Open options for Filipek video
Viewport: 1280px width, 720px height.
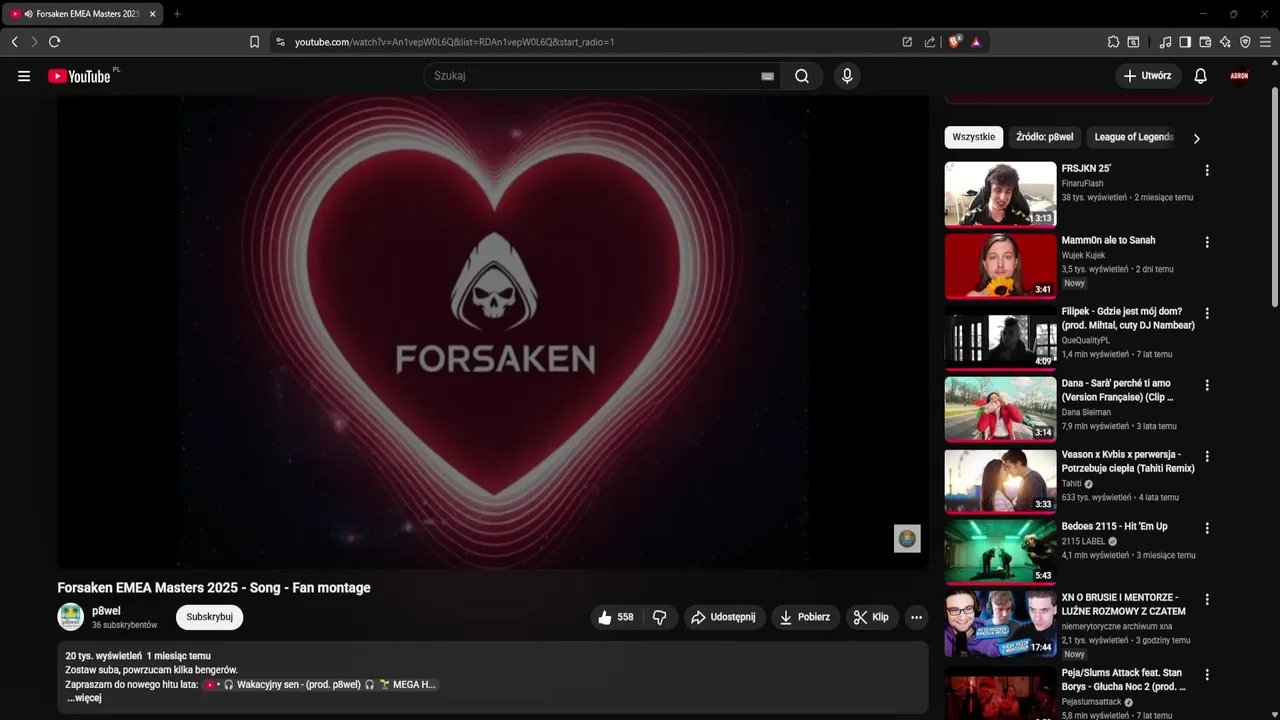1207,313
